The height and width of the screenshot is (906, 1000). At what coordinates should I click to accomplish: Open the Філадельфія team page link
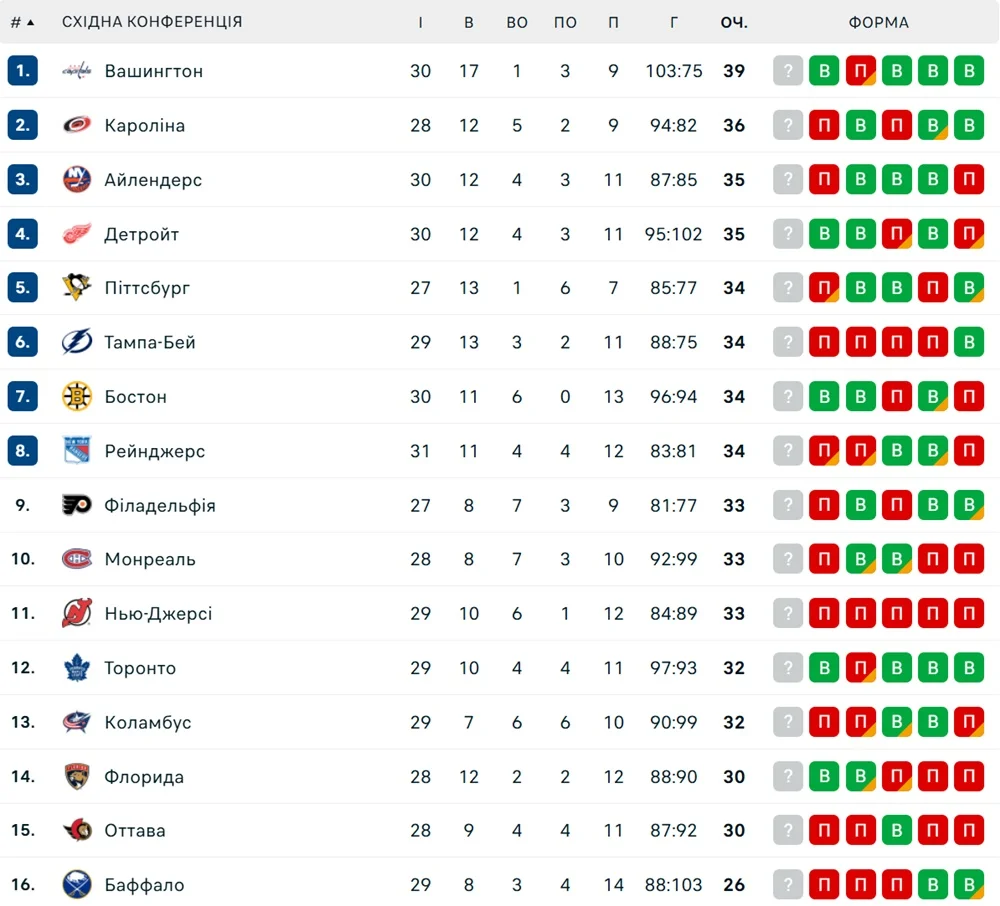160,505
